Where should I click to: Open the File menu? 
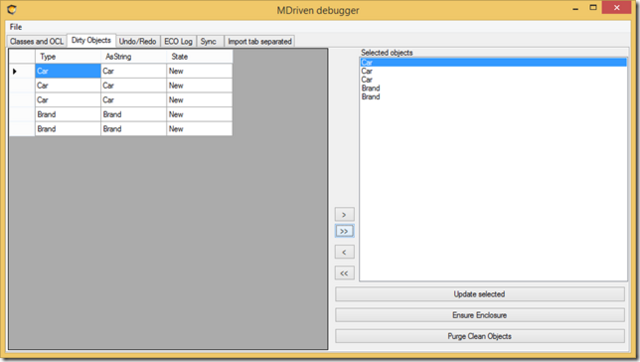[16, 27]
